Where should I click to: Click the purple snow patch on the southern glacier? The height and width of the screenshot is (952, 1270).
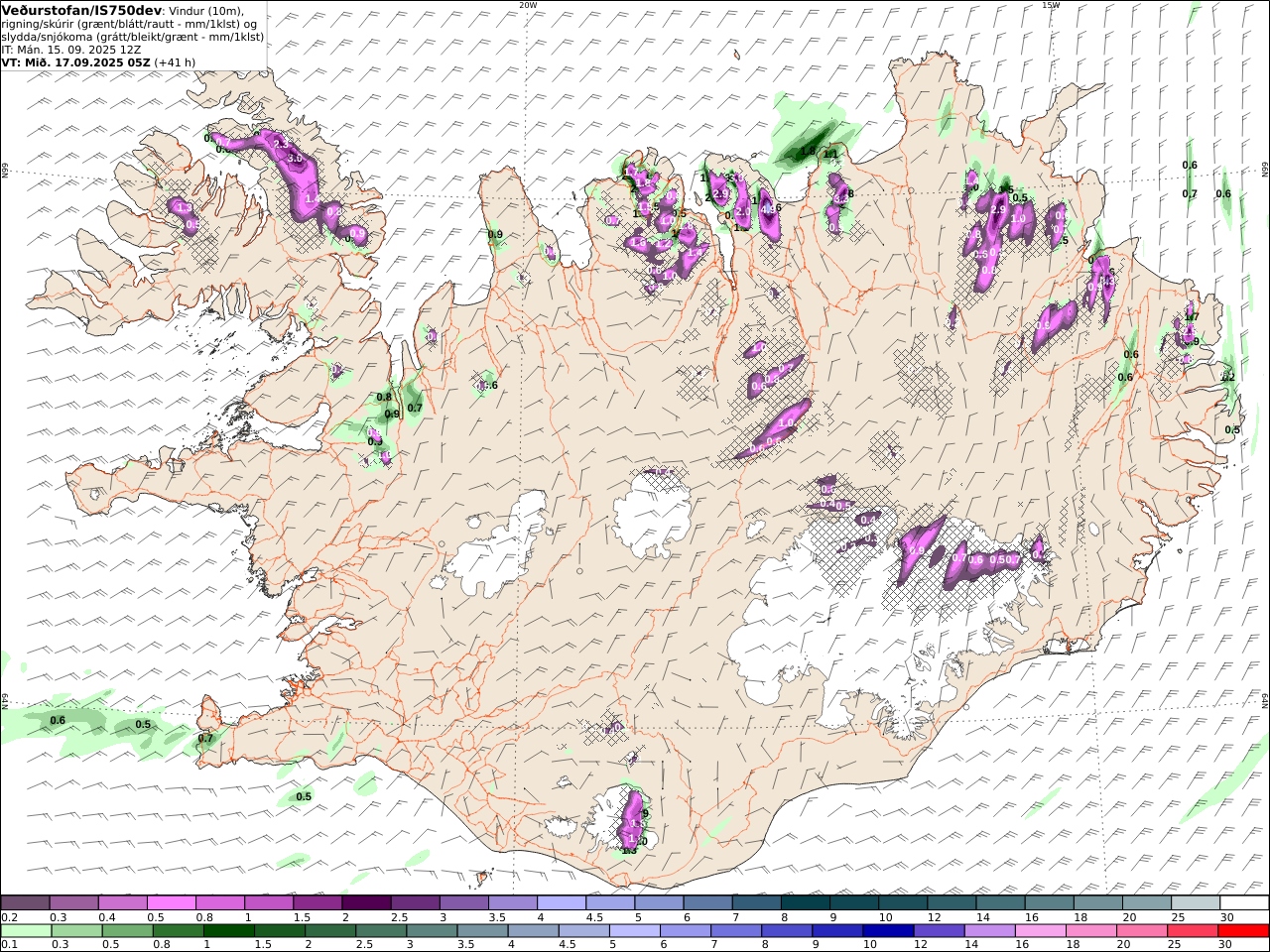coord(630,820)
